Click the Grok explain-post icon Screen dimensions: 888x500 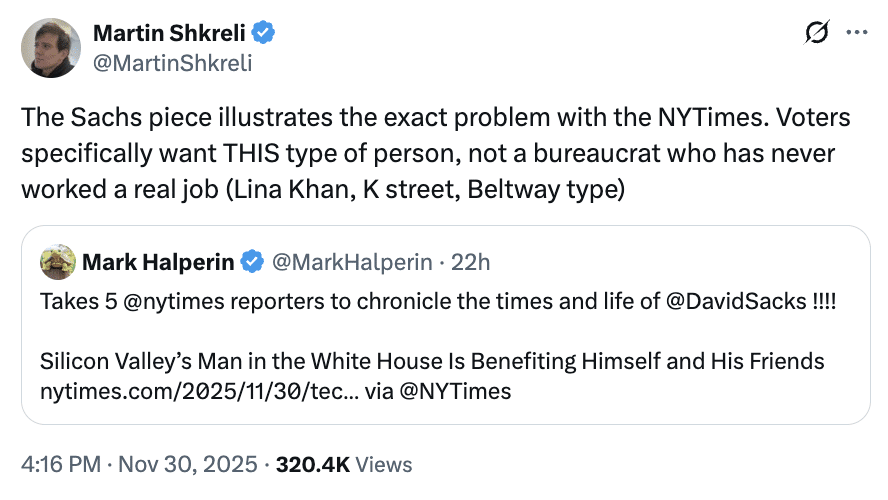816,33
